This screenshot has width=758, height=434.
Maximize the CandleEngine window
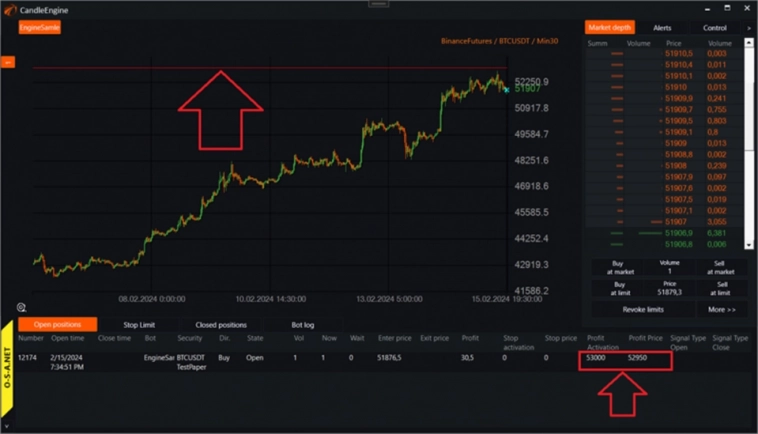pos(726,8)
